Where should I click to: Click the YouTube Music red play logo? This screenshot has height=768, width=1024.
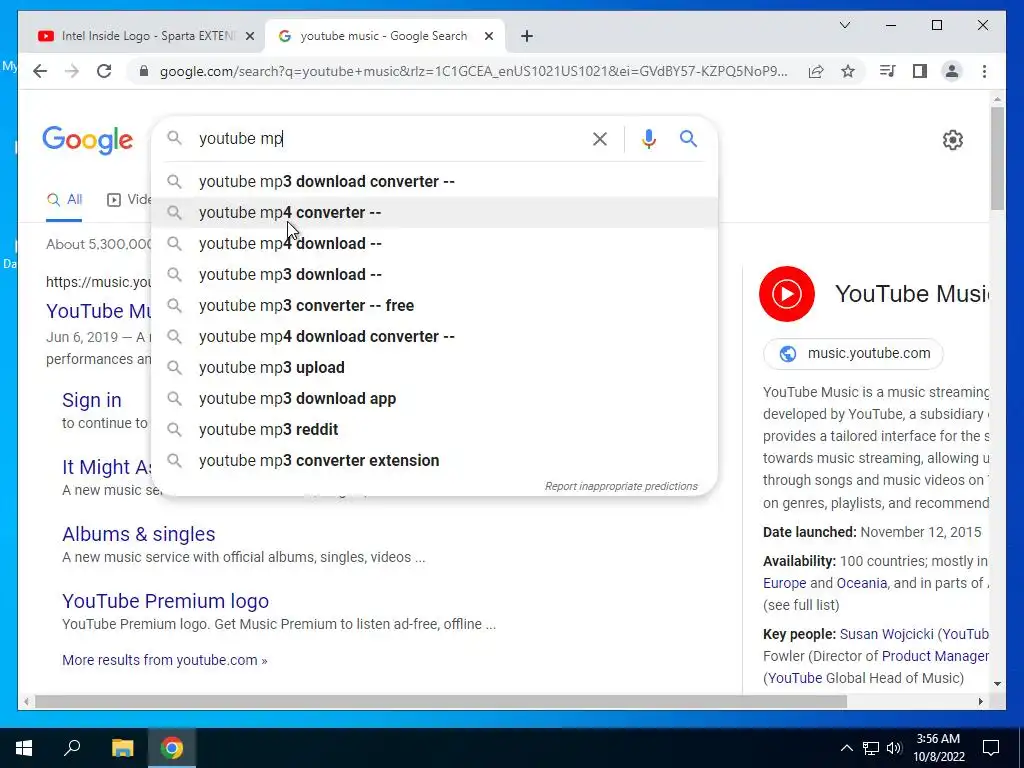[x=786, y=294]
